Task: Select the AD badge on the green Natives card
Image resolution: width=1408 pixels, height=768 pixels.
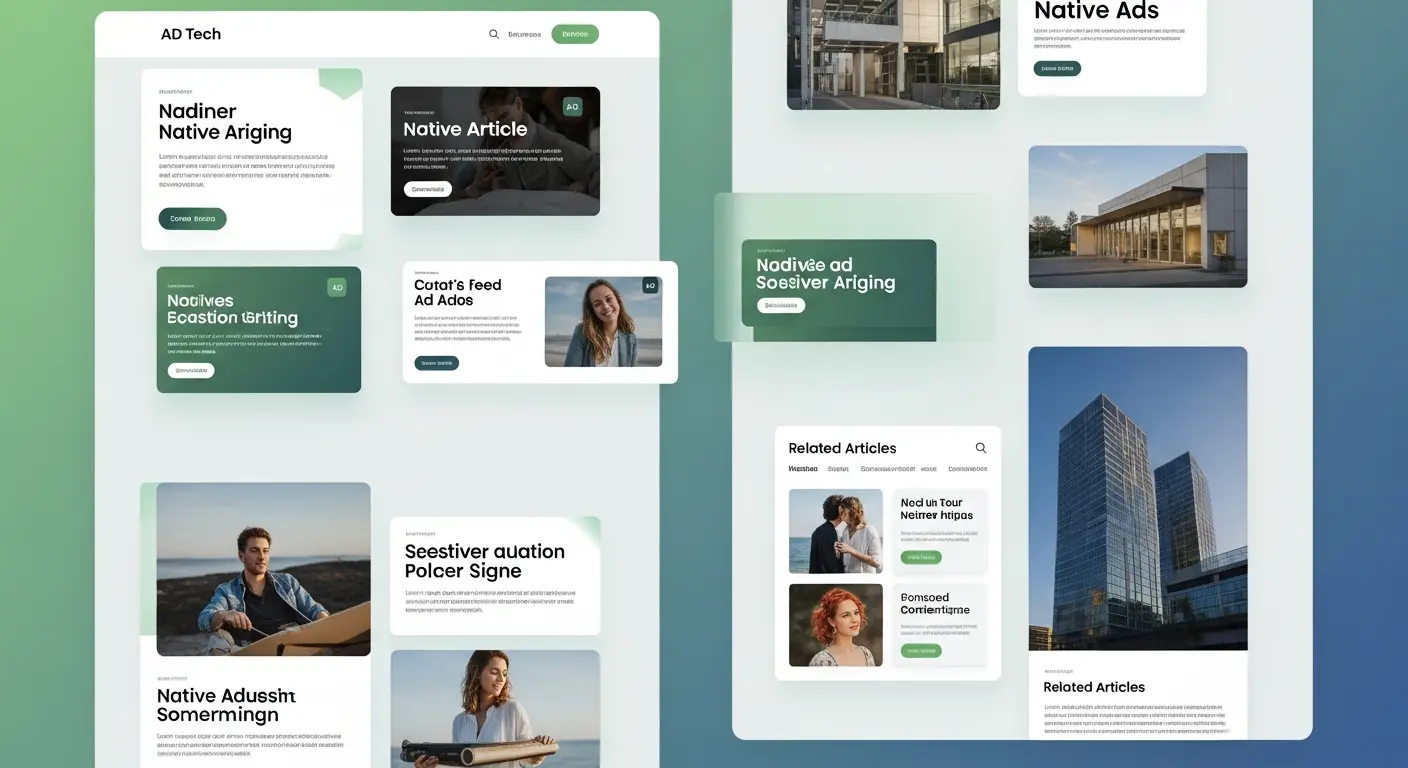Action: pyautogui.click(x=337, y=286)
